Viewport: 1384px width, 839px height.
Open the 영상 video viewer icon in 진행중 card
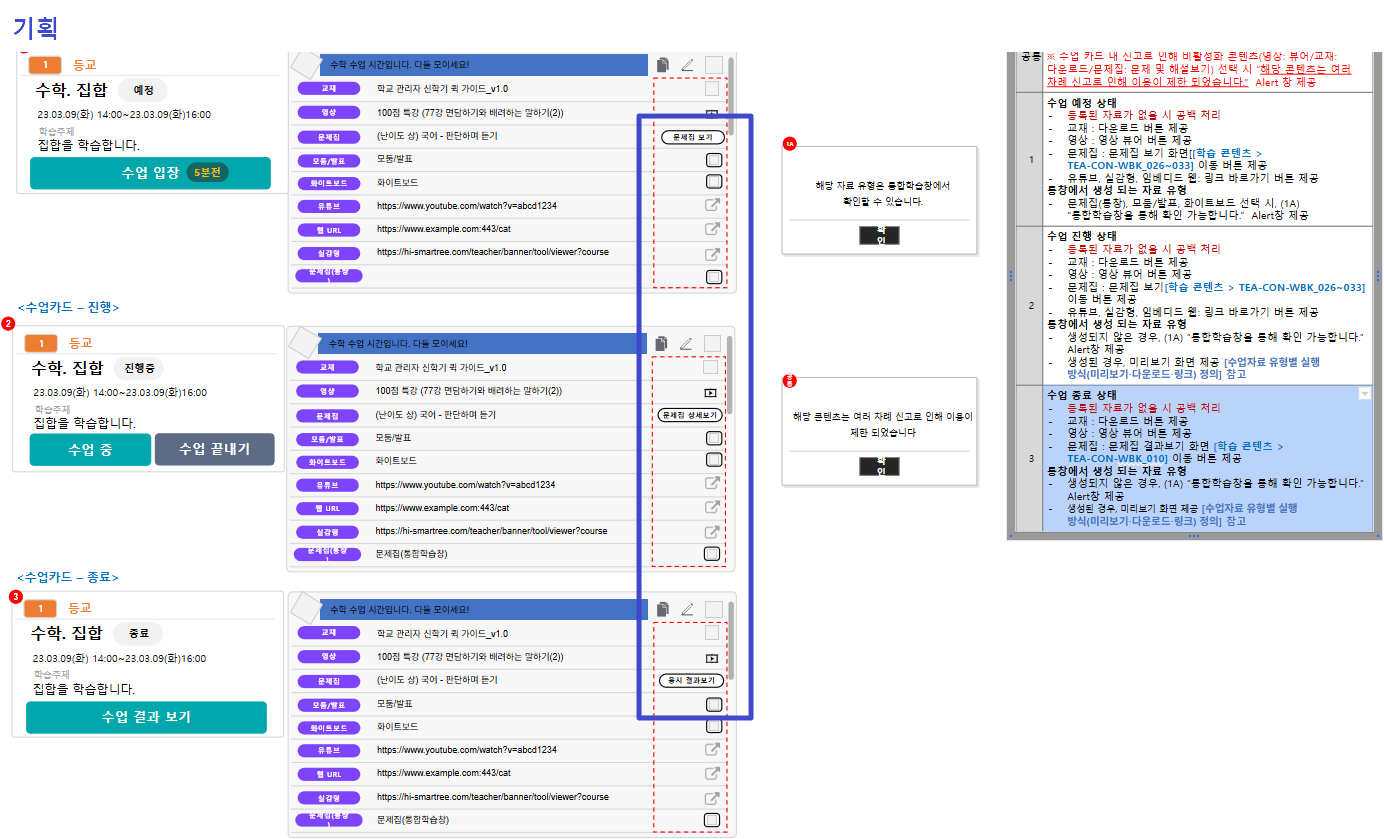coord(712,392)
